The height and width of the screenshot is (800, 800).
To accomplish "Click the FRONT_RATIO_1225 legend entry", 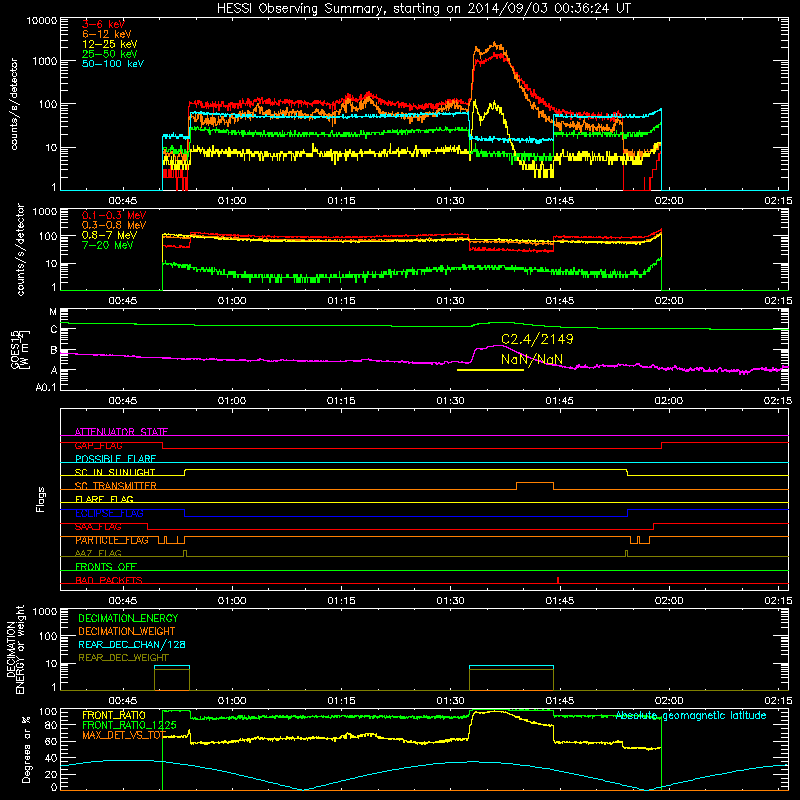I will coord(129,725).
